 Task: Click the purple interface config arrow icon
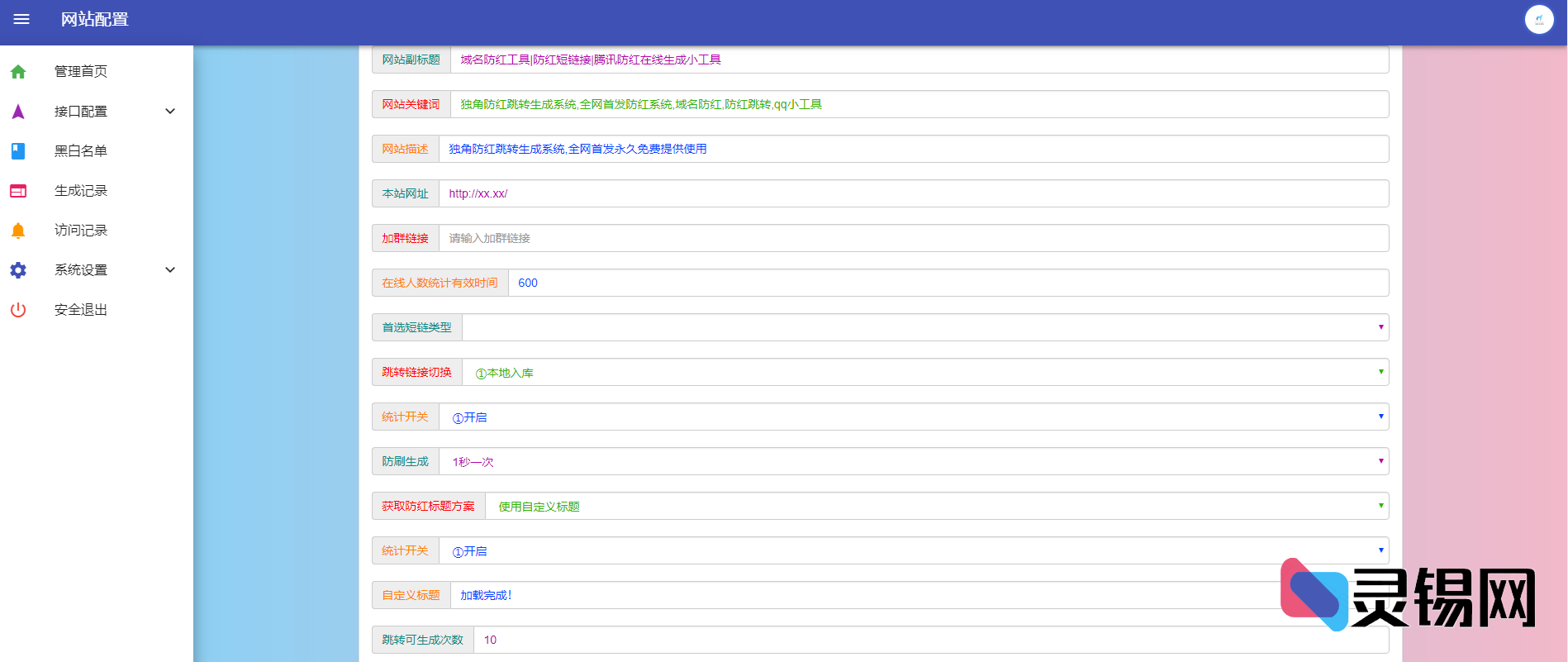tap(18, 112)
